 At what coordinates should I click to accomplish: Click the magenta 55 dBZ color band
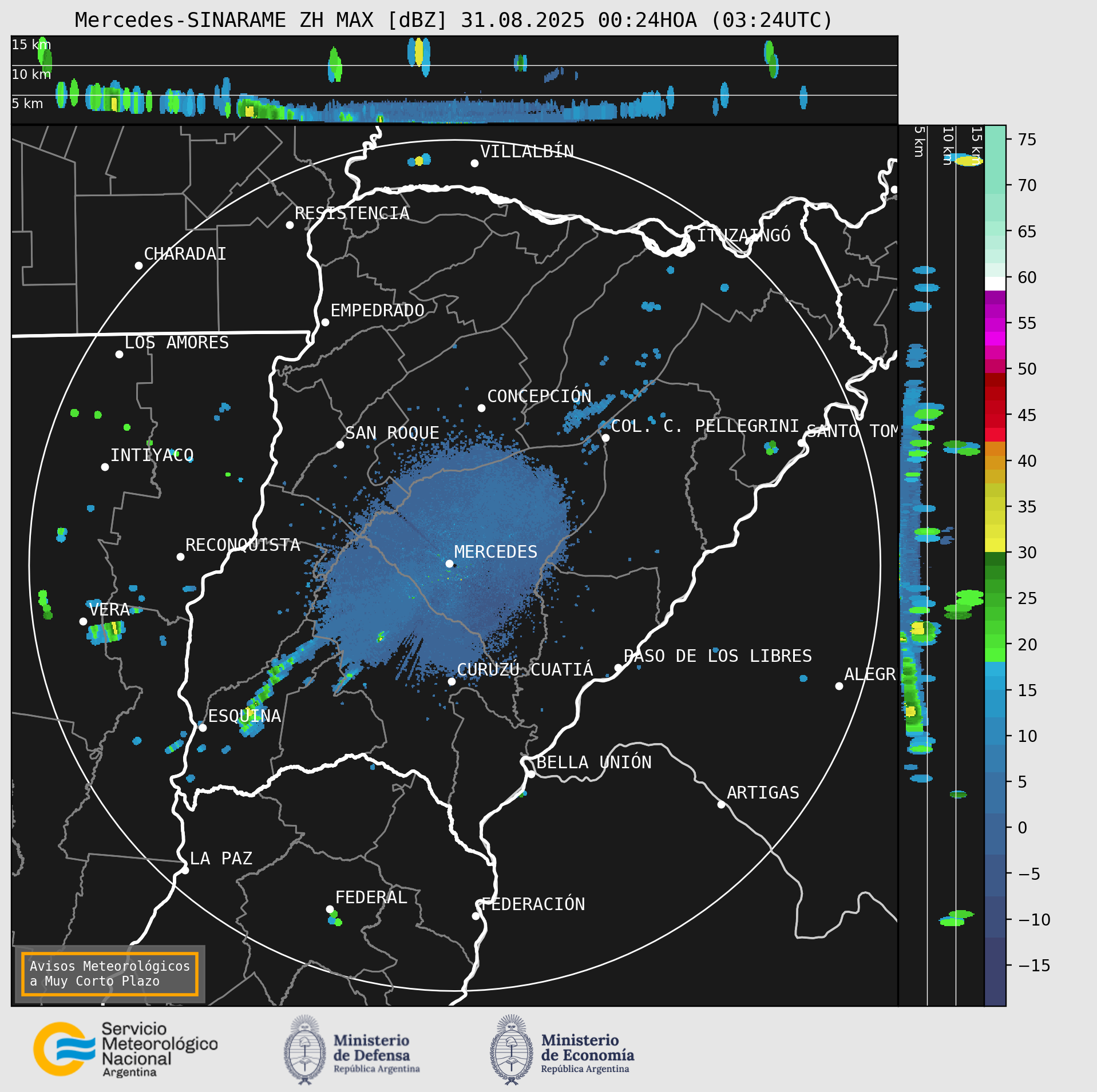pyautogui.click(x=995, y=325)
